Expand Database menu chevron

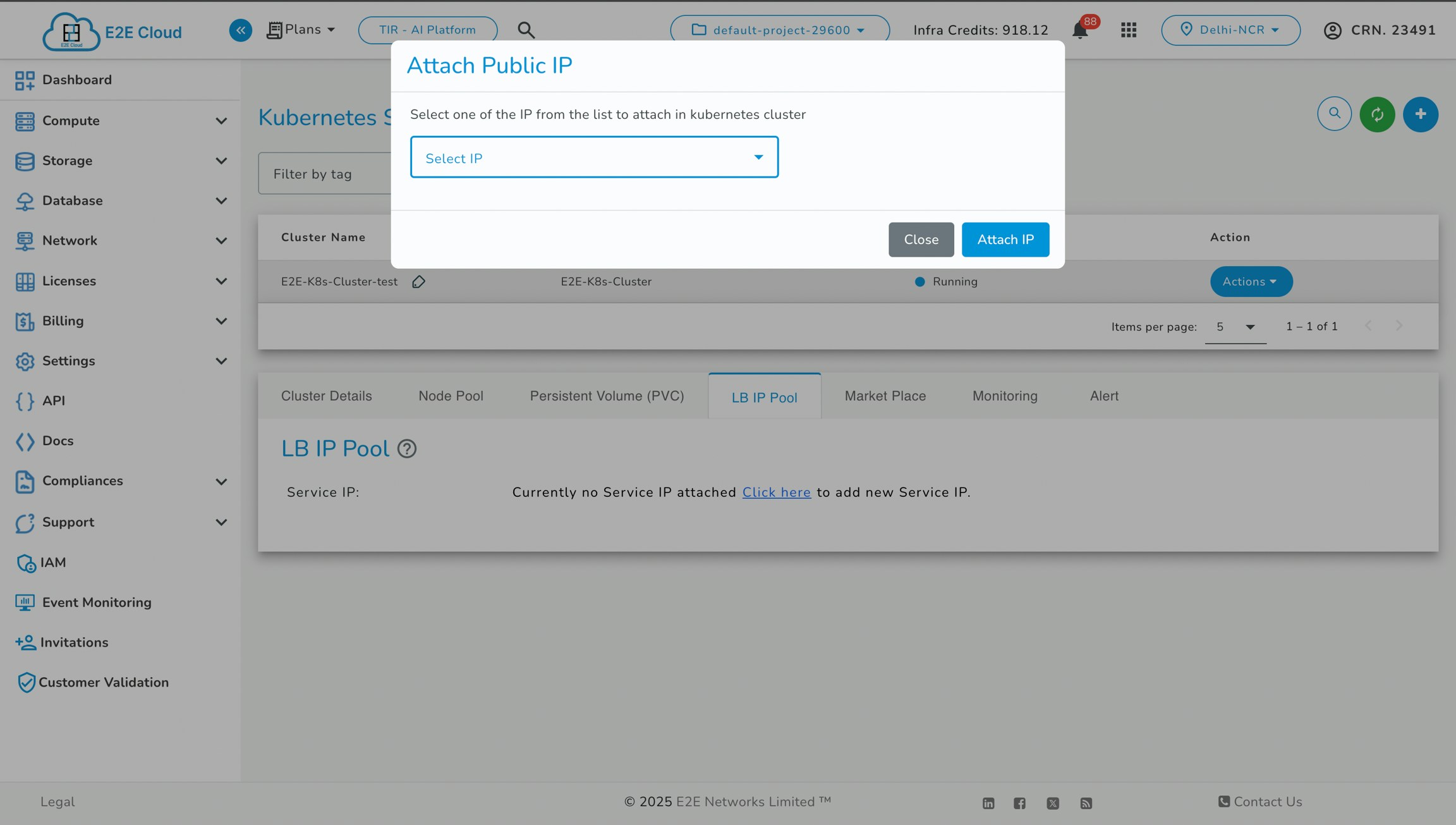point(221,200)
